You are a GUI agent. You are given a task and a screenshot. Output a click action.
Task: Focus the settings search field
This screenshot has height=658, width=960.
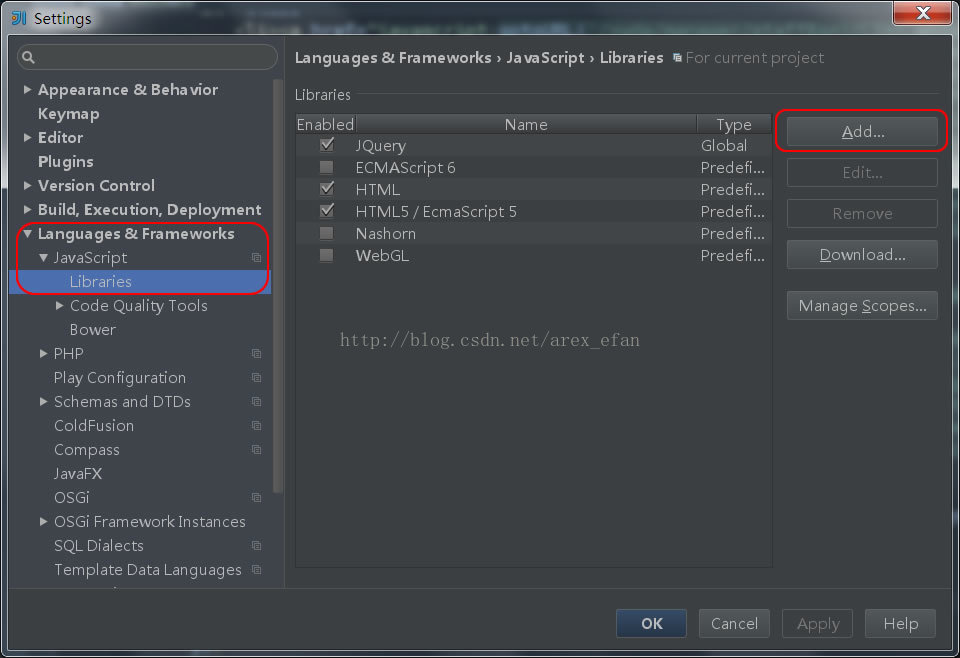click(148, 58)
